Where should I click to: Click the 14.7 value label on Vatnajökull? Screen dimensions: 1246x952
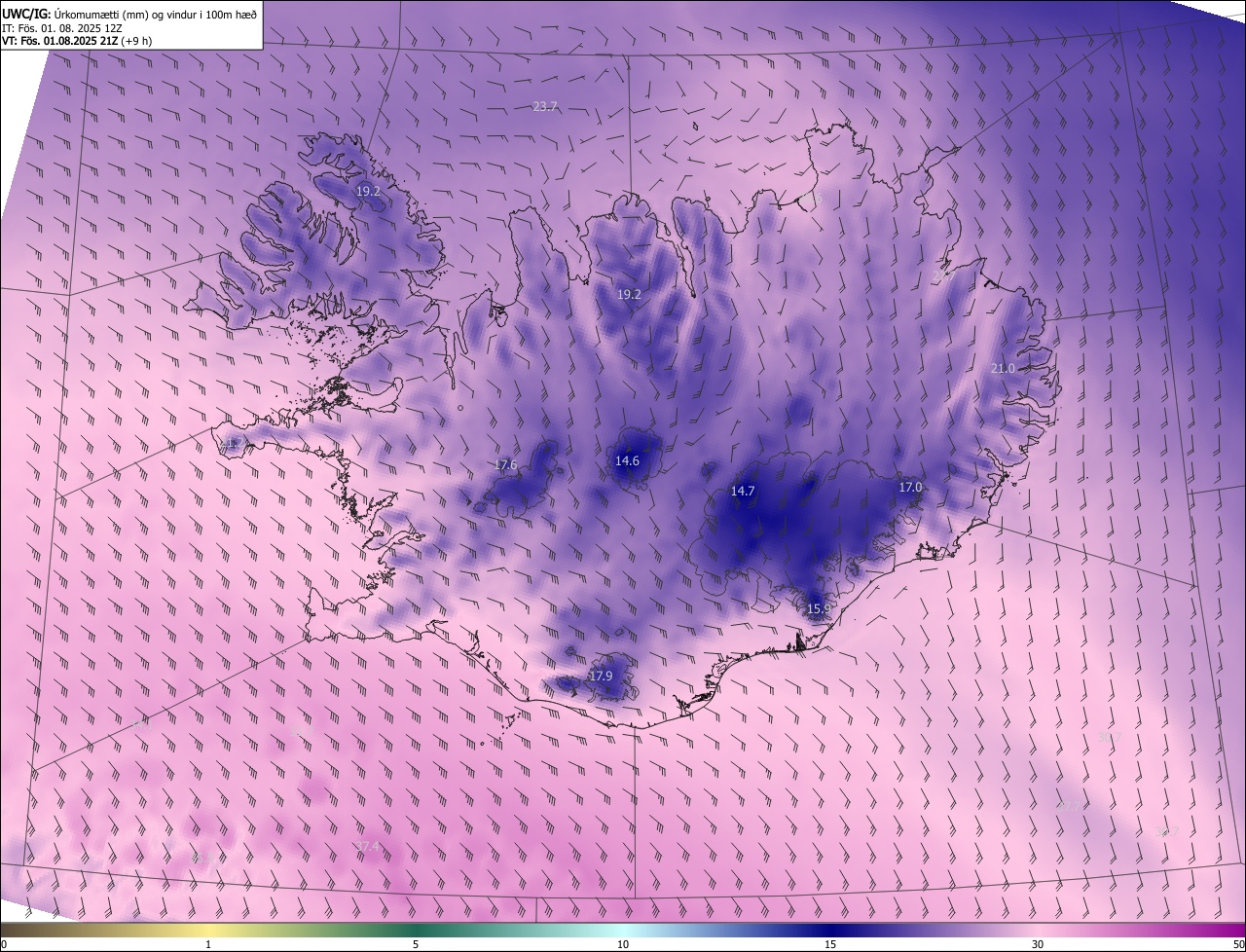click(x=743, y=492)
